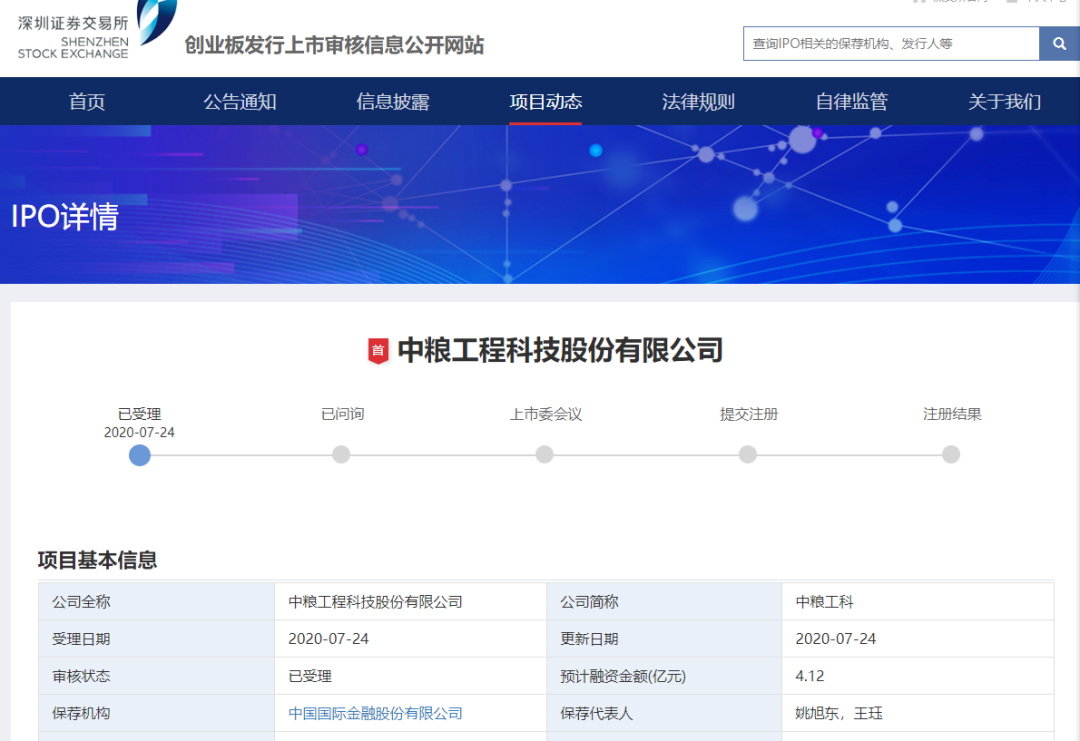Click the 上市委会议 stage label text
The height and width of the screenshot is (741, 1080).
pyautogui.click(x=546, y=414)
